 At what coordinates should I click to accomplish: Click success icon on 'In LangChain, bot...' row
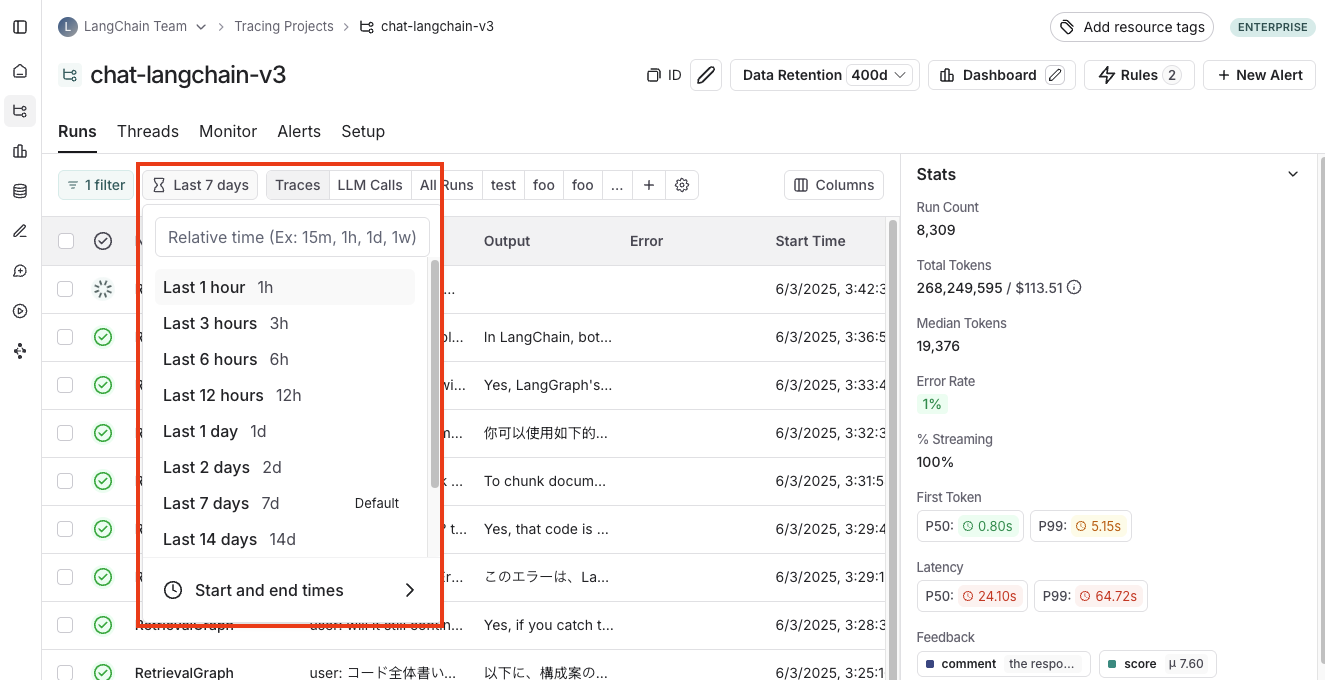click(103, 337)
